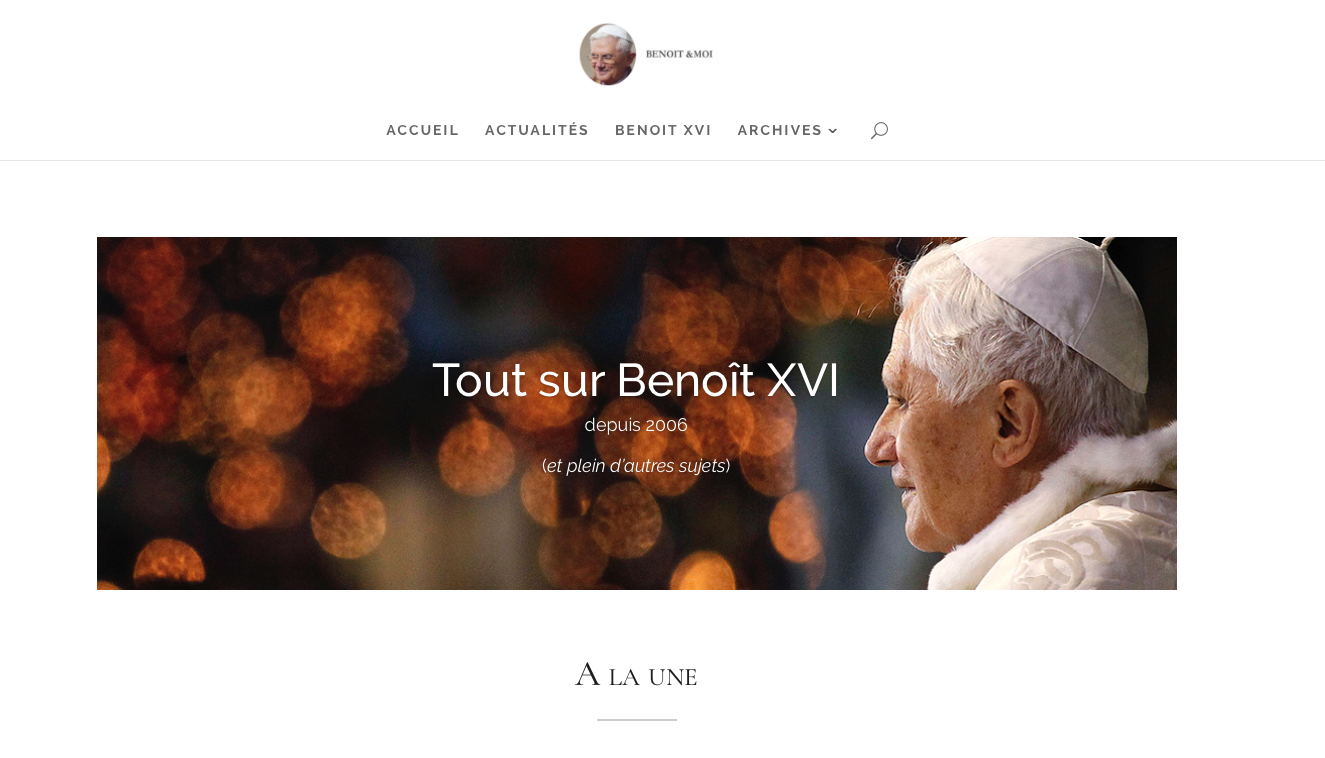Select the Benoit XVI menu item
1325x758 pixels.
point(663,130)
